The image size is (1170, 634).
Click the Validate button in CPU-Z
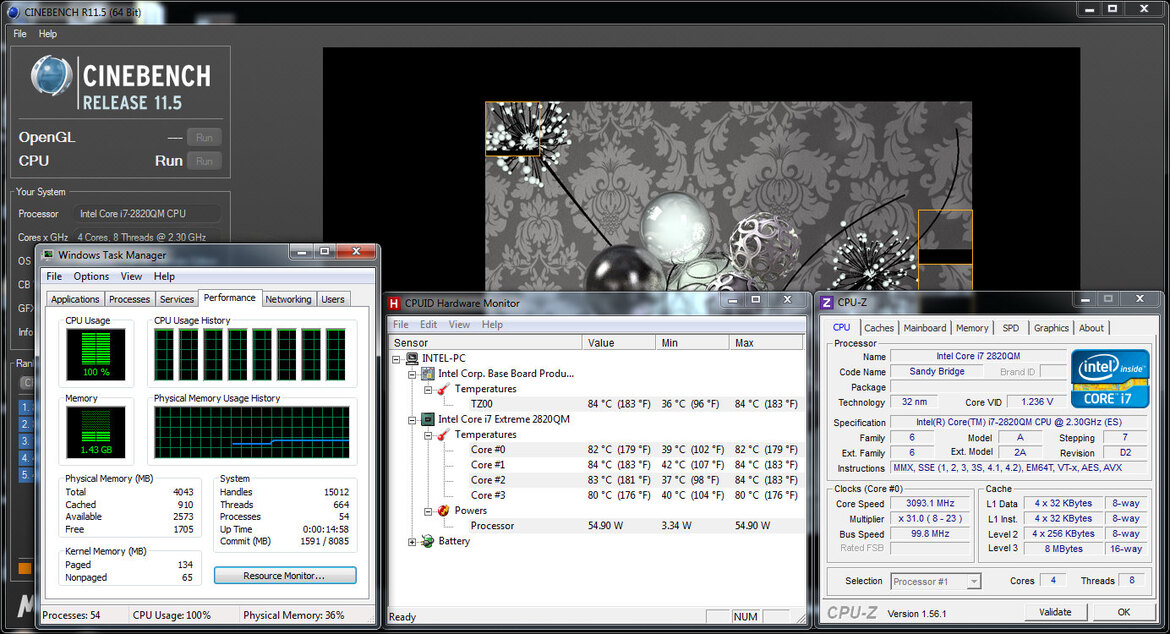[x=1055, y=612]
